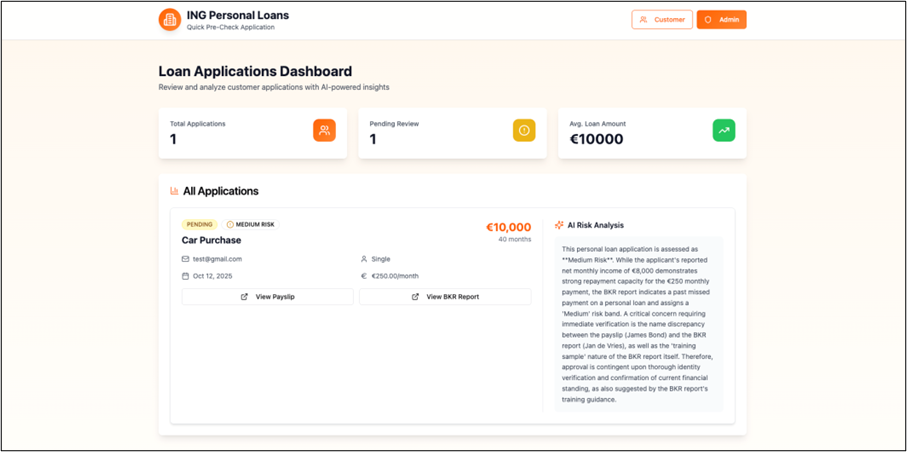Open the View Payslip document
The image size is (907, 452).
pyautogui.click(x=267, y=297)
